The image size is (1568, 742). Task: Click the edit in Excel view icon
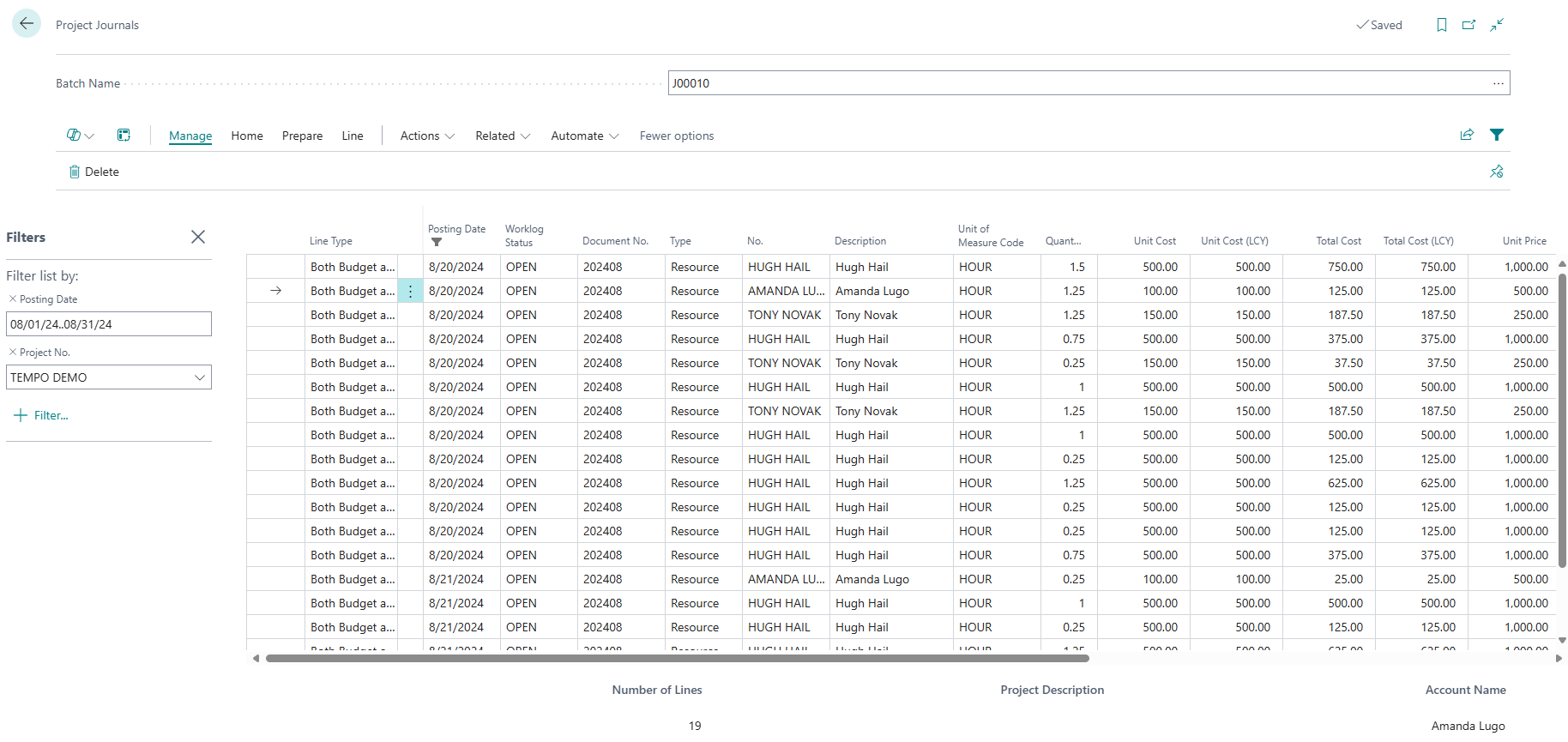coord(124,136)
